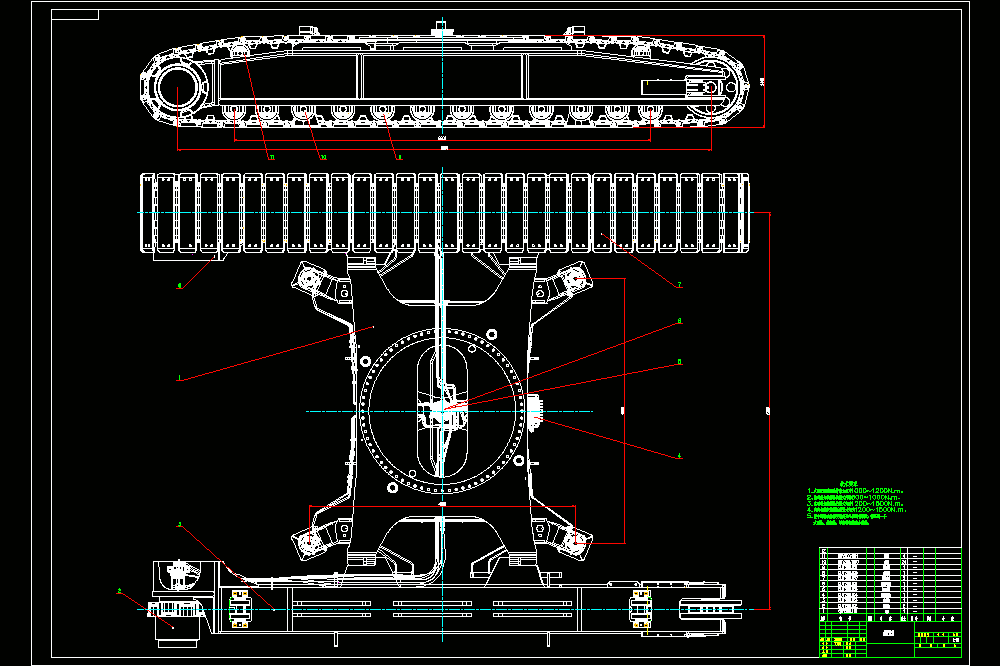Click the drawing title cell in title block
This screenshot has height=666, width=1000.
click(890, 633)
